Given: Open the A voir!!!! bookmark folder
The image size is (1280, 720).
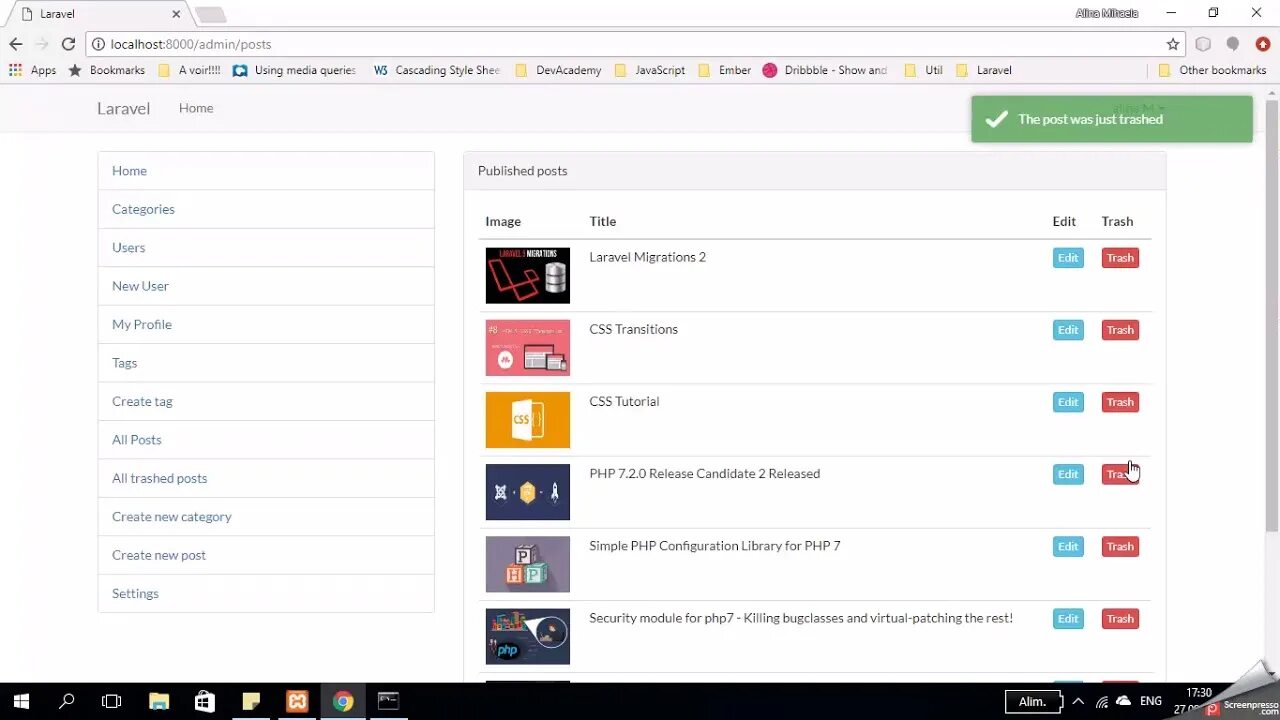Looking at the screenshot, I should [189, 70].
